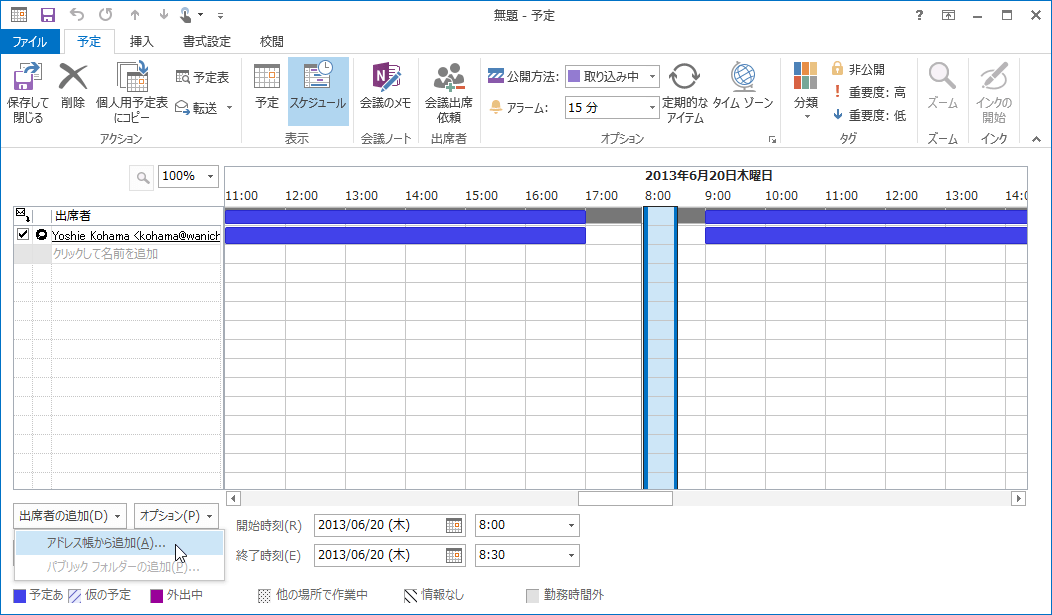Click Yoshie Kohama attendee name
This screenshot has height=615, width=1052.
pyautogui.click(x=136, y=235)
